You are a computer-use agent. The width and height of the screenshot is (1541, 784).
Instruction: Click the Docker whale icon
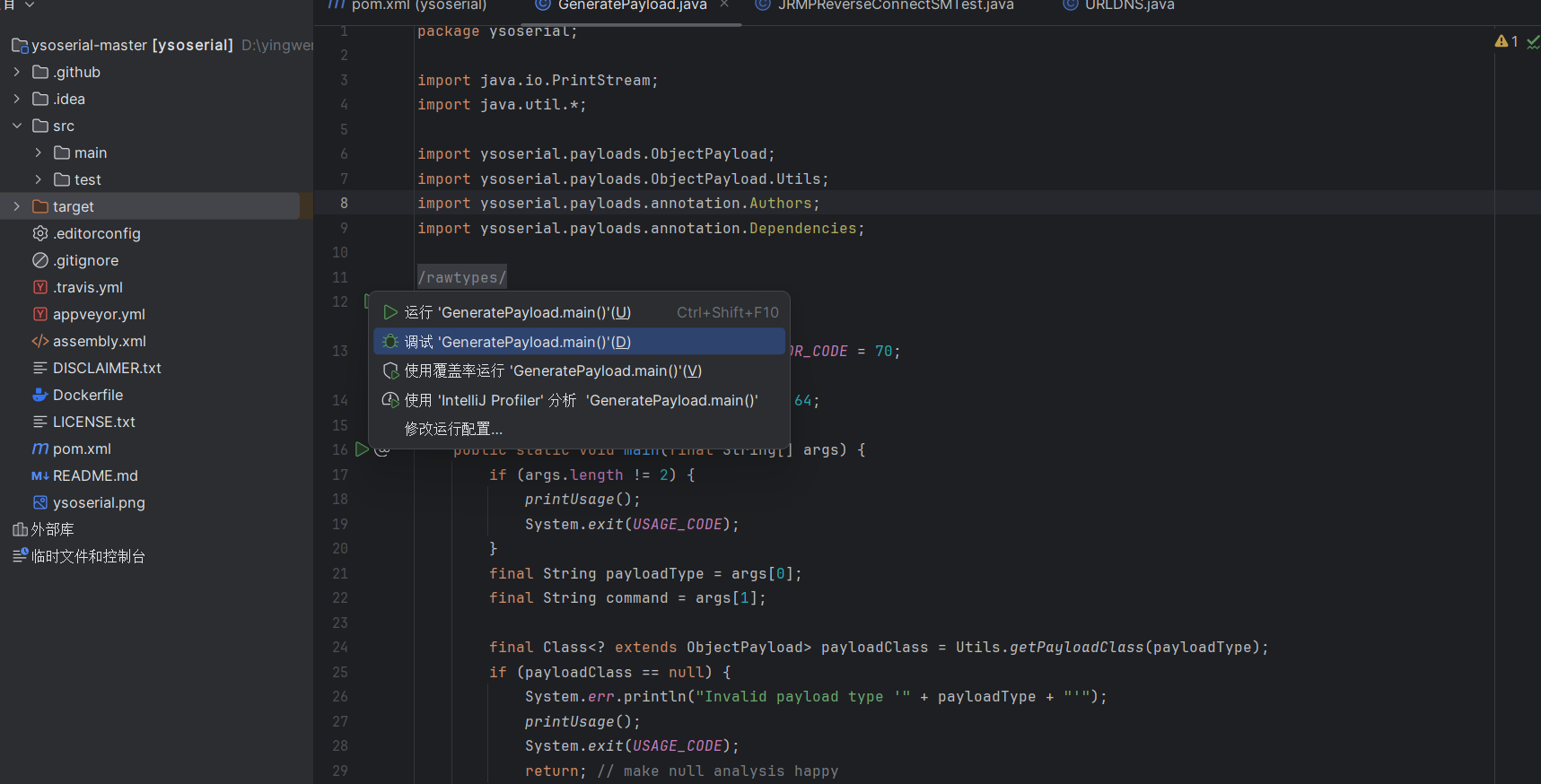point(40,395)
